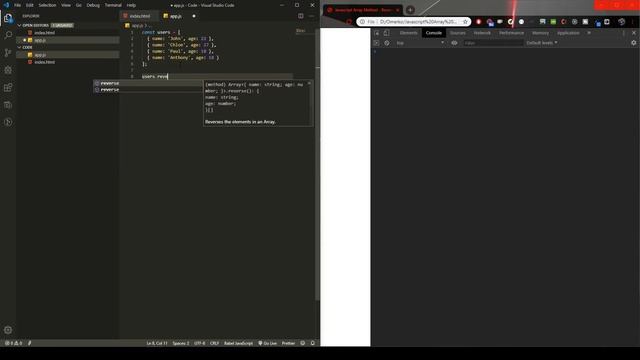
Task: Open the Edit menu
Action: click(30, 5)
